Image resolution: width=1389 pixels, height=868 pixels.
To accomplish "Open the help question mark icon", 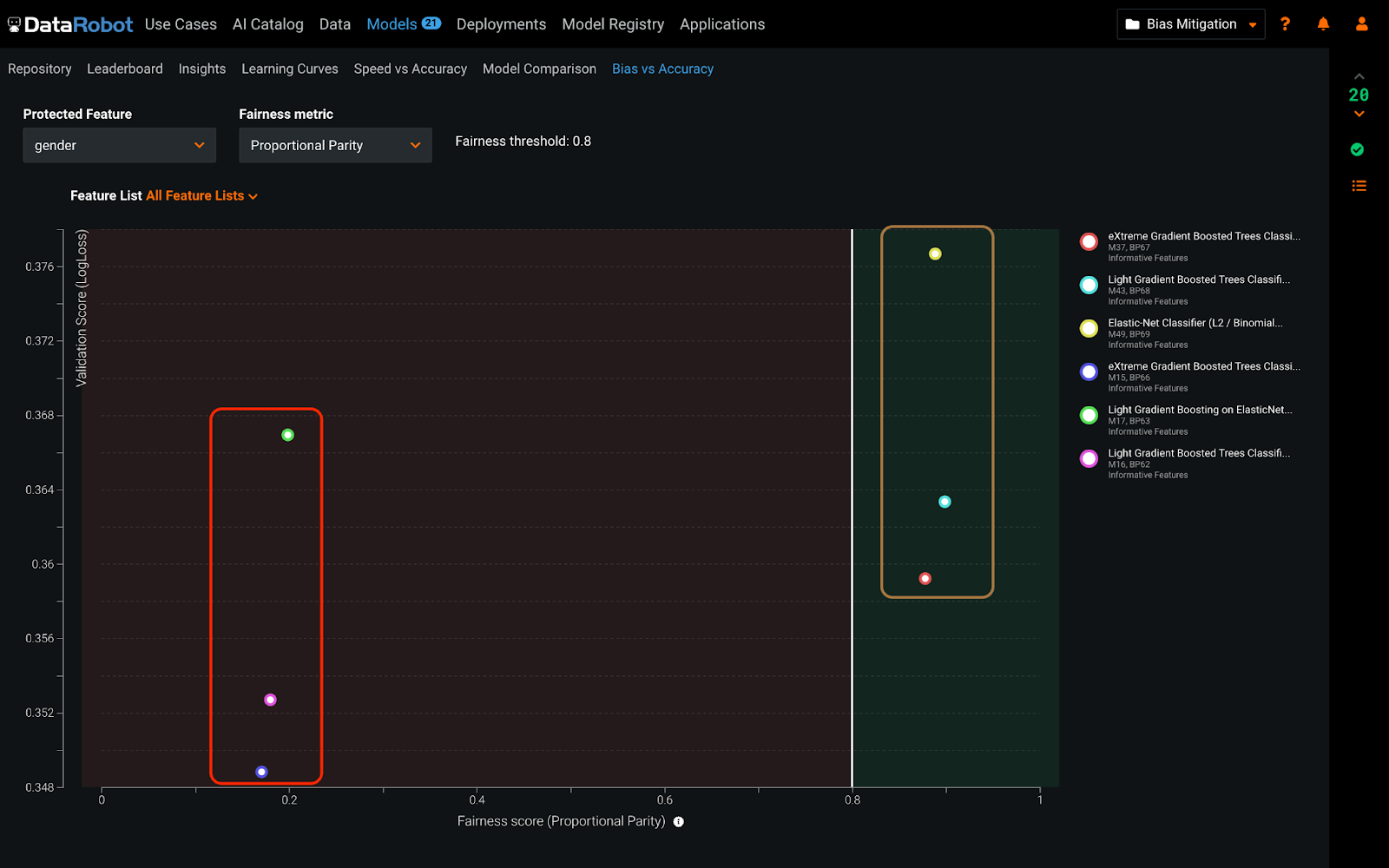I will [1285, 24].
